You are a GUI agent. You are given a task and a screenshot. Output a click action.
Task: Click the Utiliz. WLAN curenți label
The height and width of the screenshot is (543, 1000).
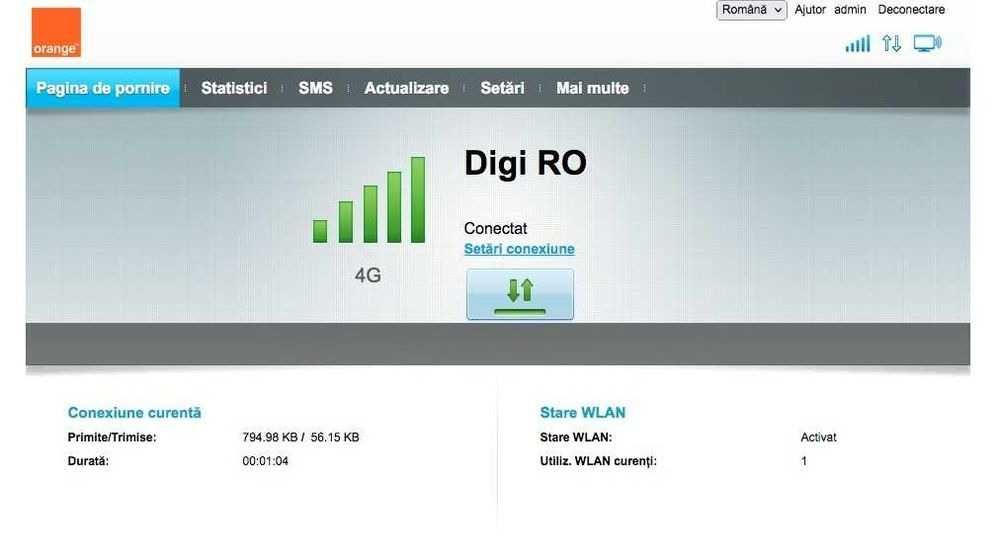[x=598, y=461]
